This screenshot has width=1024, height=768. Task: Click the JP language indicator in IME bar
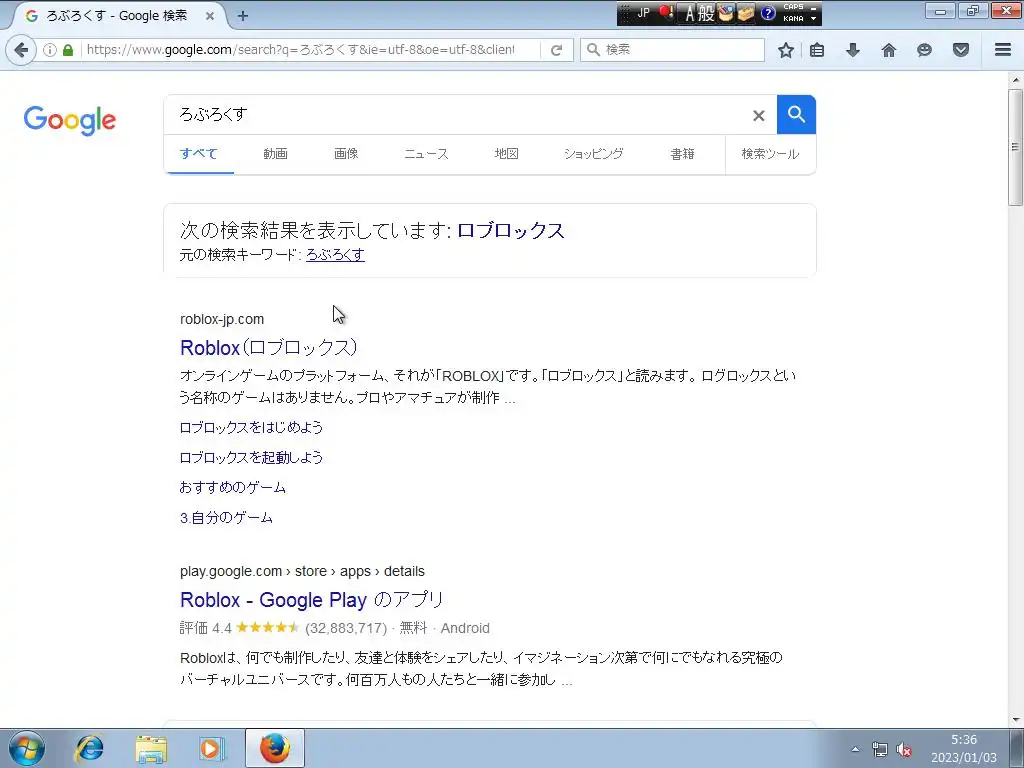(643, 12)
